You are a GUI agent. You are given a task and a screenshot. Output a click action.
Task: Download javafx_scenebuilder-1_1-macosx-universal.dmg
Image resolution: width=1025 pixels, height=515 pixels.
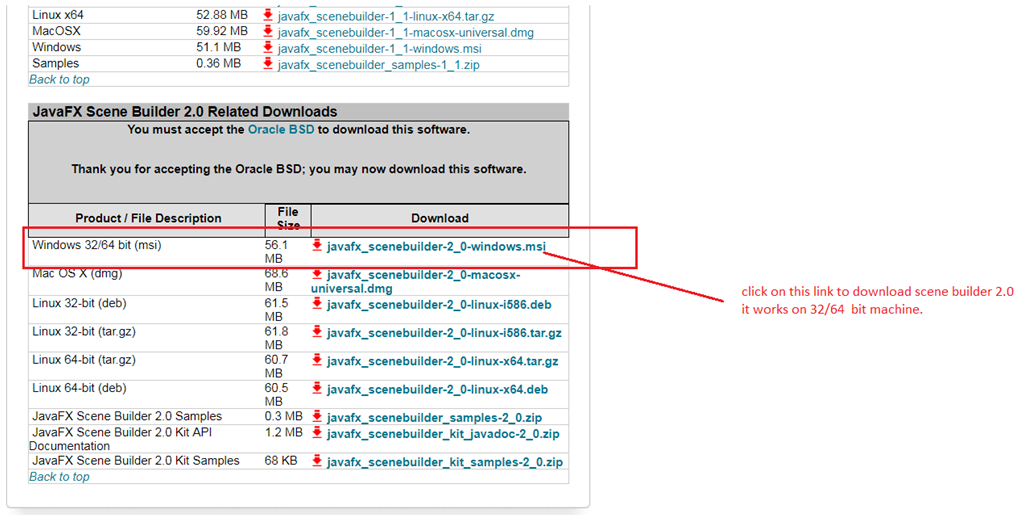405,33
